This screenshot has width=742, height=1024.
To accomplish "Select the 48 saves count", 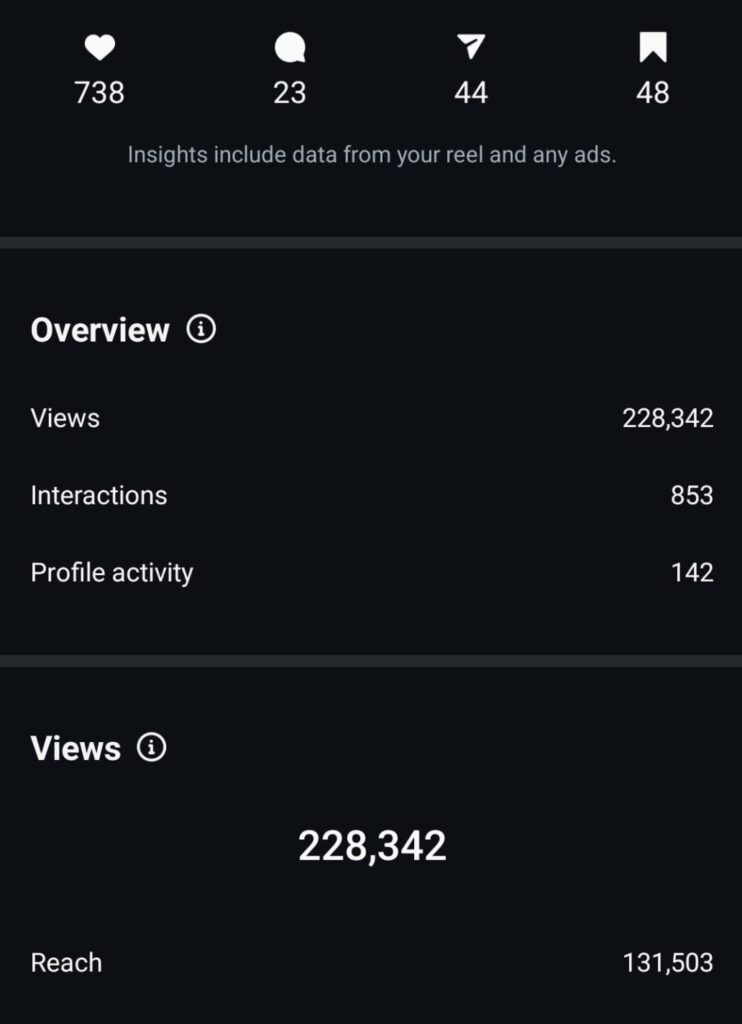I will click(x=653, y=93).
